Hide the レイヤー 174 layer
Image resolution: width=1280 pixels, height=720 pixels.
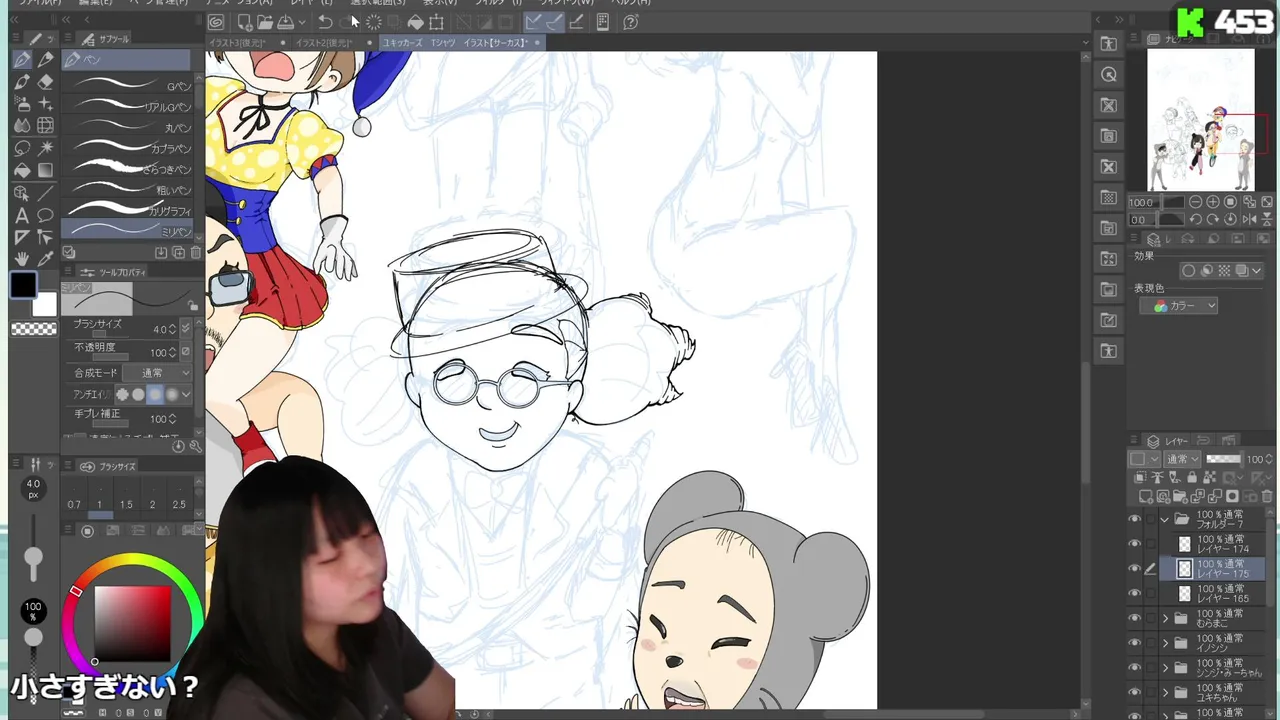click(1134, 544)
